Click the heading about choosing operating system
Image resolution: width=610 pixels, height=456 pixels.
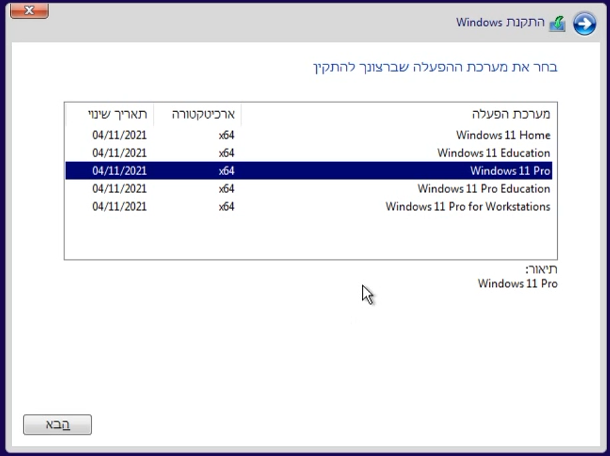tap(435, 67)
